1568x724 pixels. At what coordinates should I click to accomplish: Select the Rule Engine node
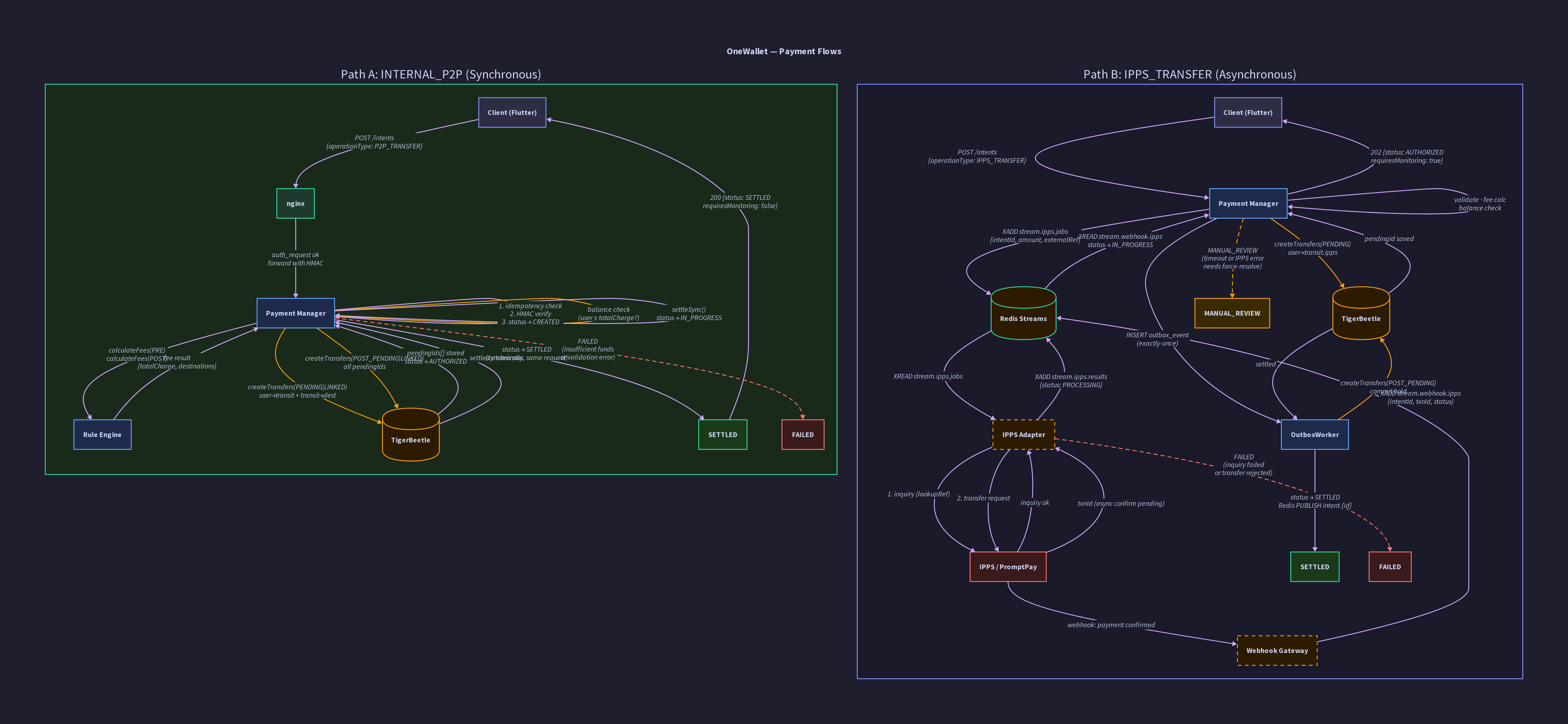click(102, 435)
